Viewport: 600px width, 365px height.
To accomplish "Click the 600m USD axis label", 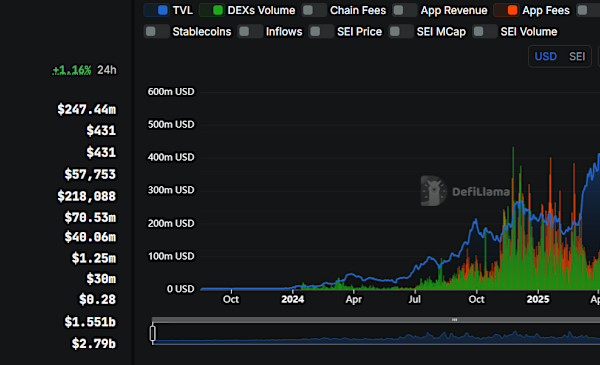I will pyautogui.click(x=171, y=92).
